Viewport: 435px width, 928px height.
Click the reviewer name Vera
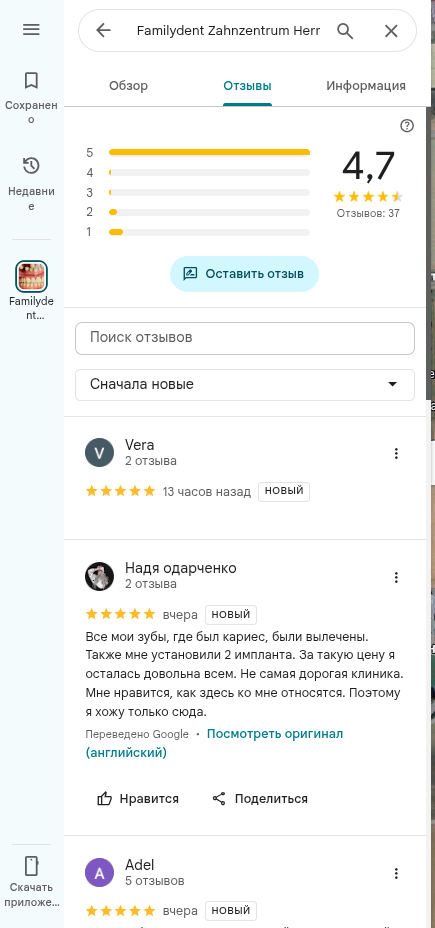(140, 445)
